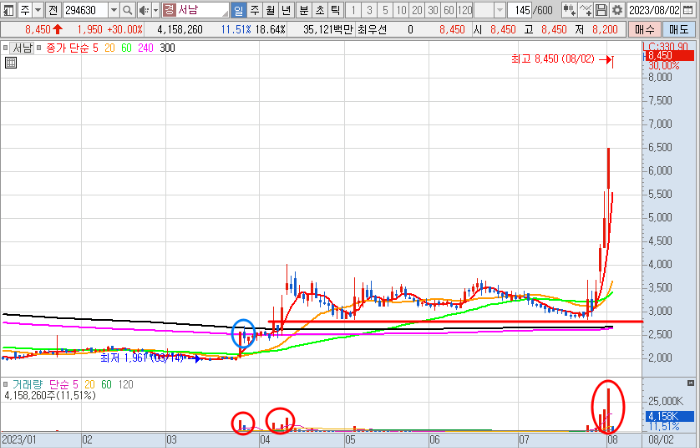Open the calendar date picker icon
The width and height of the screenshot is (700, 448).
688,10
